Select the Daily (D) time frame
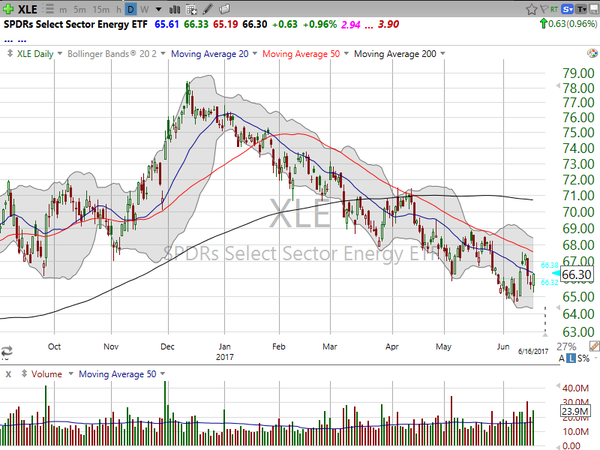 point(131,10)
